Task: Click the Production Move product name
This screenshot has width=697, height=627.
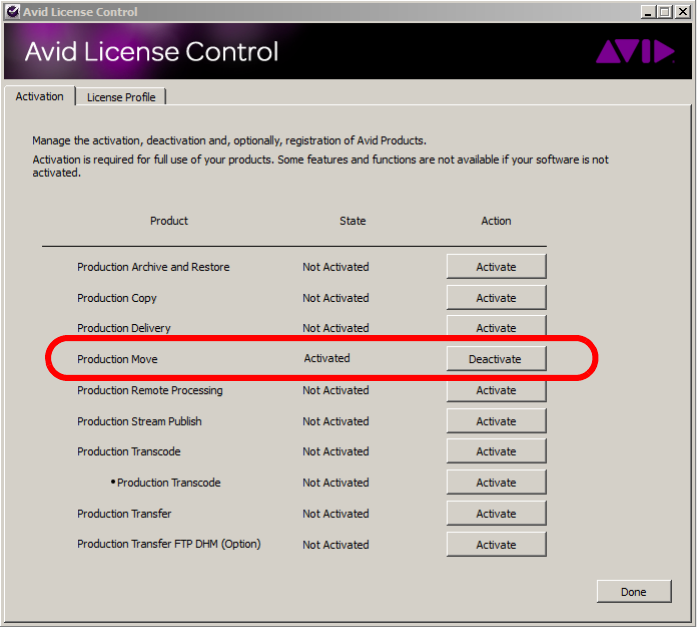Action: tap(117, 359)
